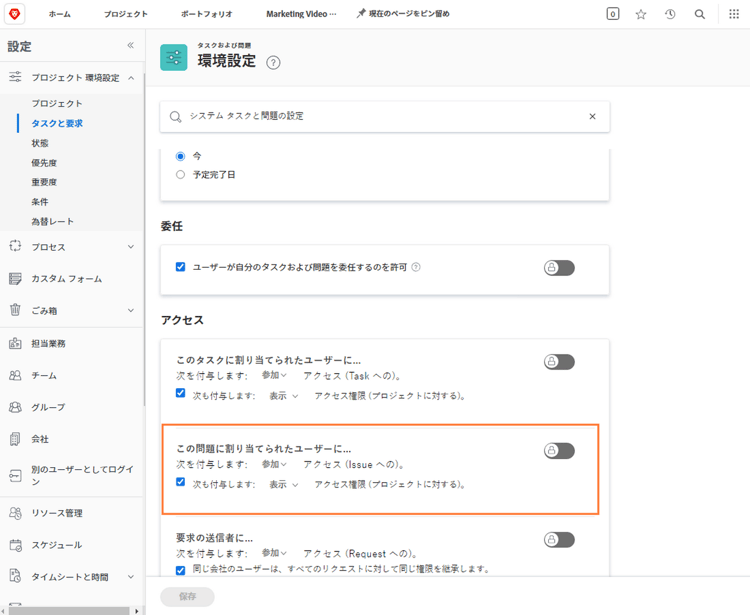Viewport: 750px width, 615px height.
Task: Expand the ごみ箱 section chevron
Action: click(x=131, y=310)
